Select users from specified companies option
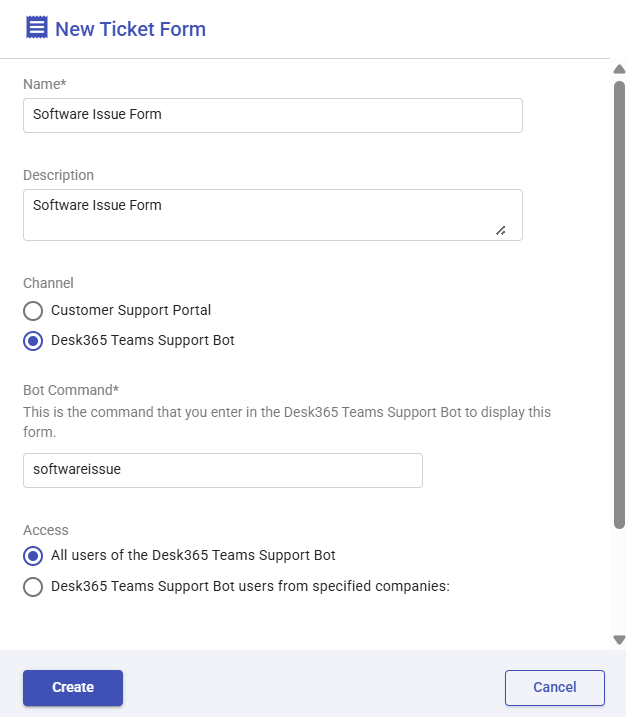Viewport: 626px width, 717px height. point(33,587)
